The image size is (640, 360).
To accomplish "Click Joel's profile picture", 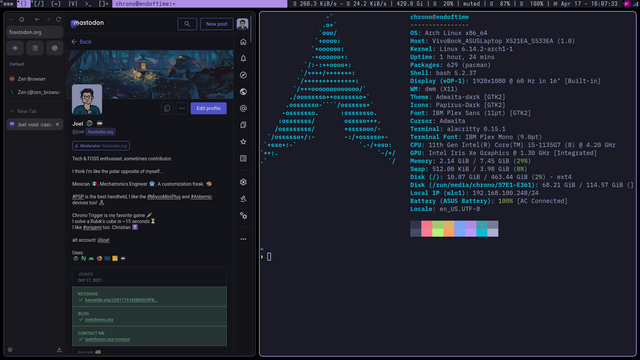I will click(87, 100).
